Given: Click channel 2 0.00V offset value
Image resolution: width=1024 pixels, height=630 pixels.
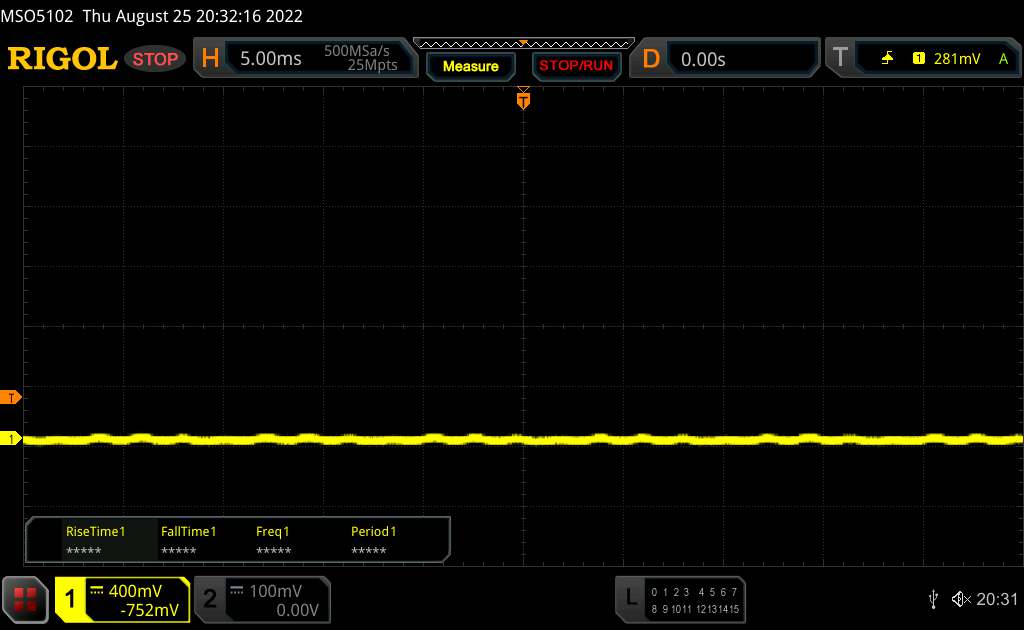Looking at the screenshot, I should pos(297,610).
